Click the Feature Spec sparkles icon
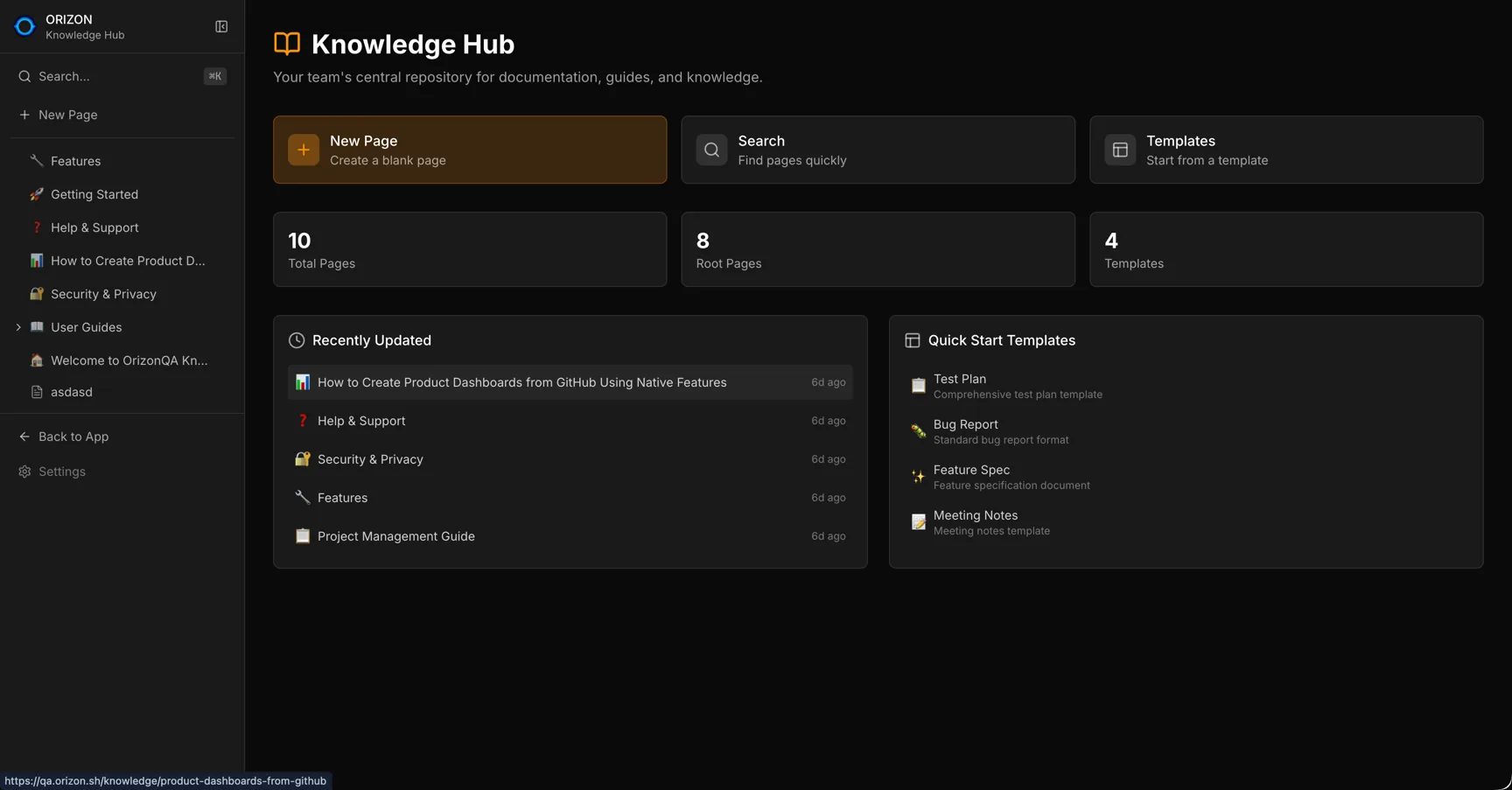The image size is (1512, 790). tap(918, 476)
